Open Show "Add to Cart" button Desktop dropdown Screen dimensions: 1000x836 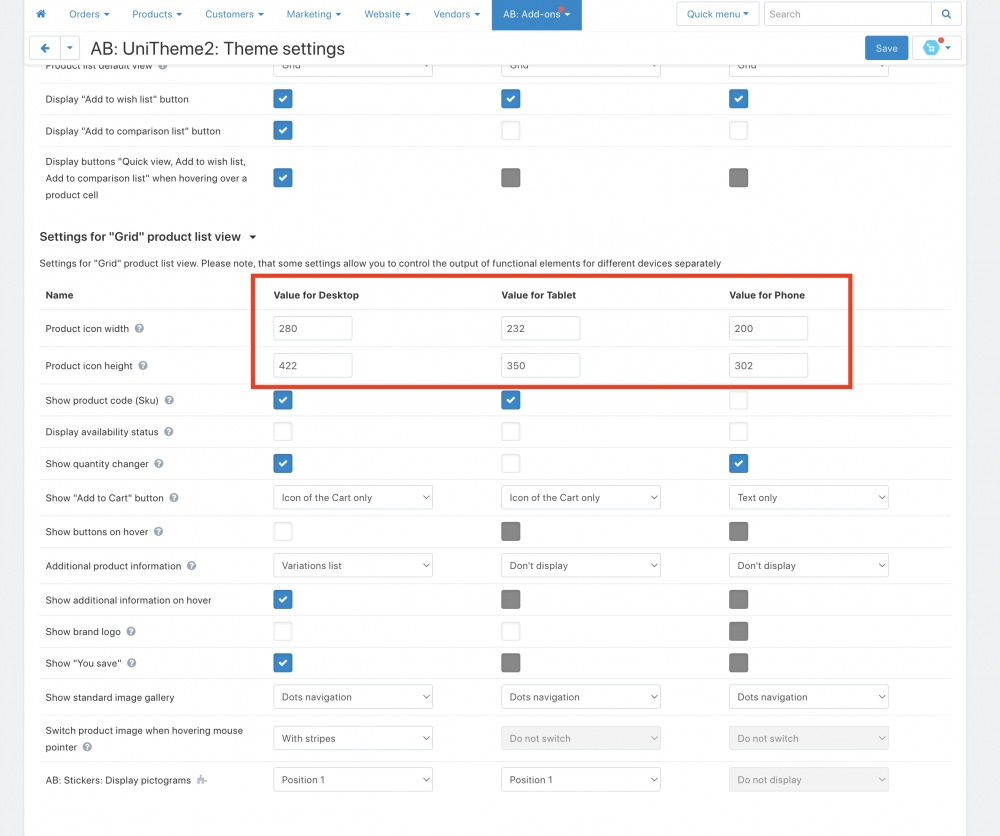(352, 497)
